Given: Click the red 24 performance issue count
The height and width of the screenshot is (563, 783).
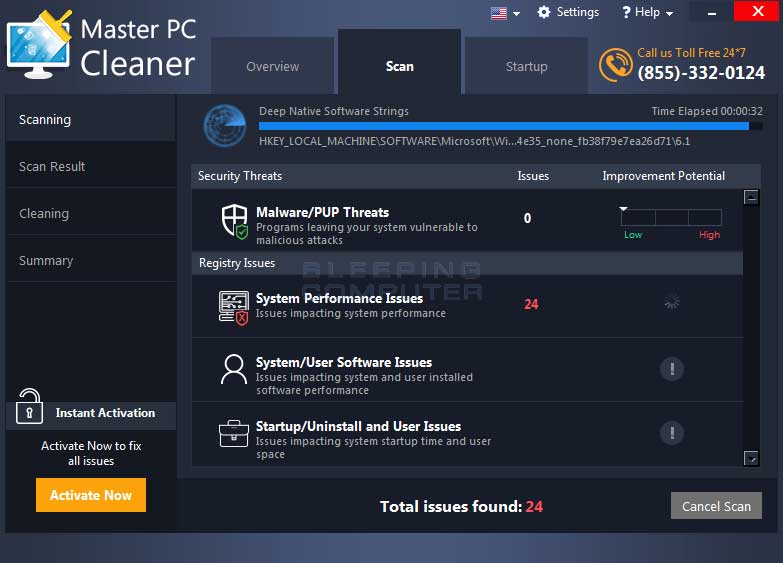Looking at the screenshot, I should 531,304.
